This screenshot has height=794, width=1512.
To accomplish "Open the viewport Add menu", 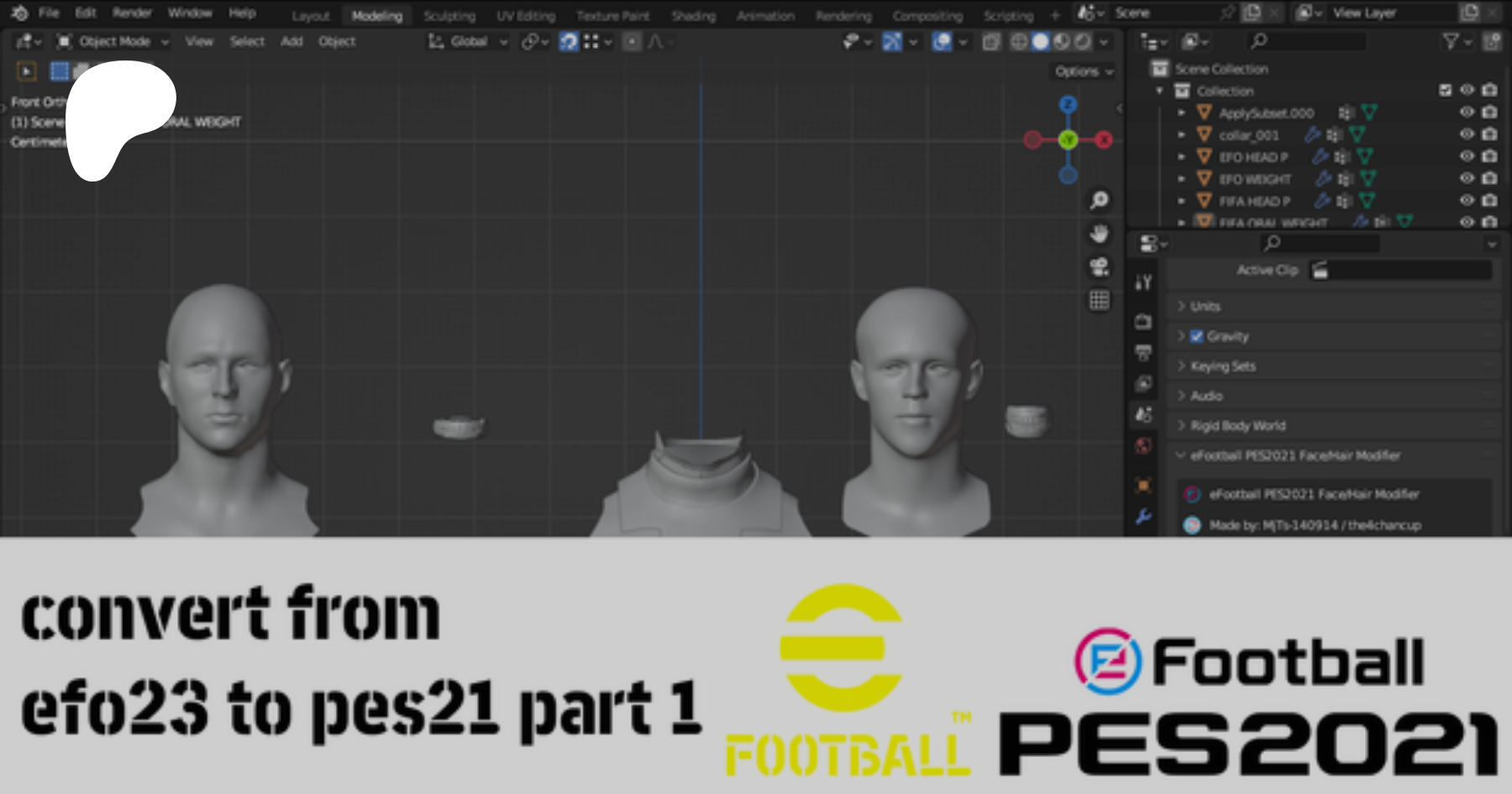I will 291,41.
